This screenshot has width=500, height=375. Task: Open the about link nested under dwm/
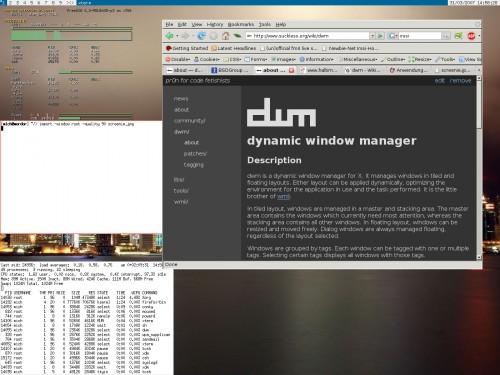191,143
